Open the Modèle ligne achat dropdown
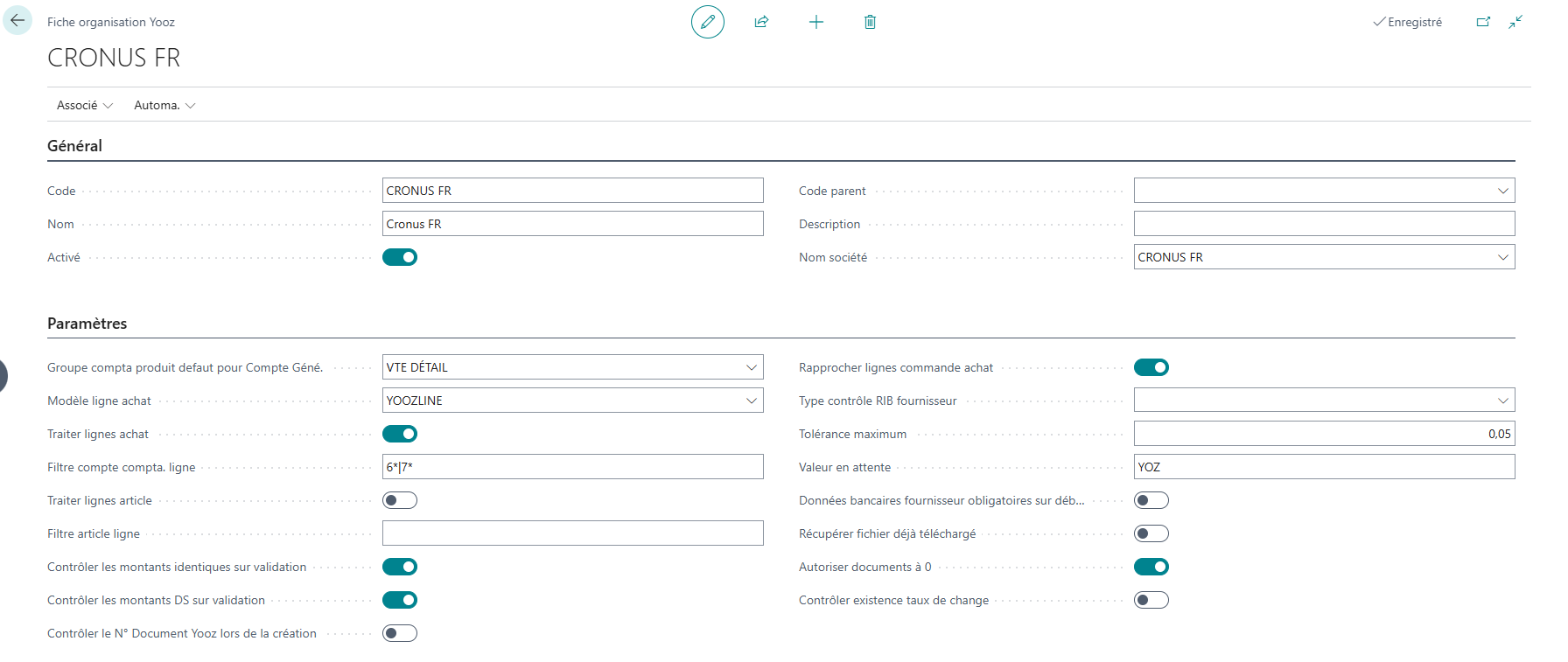 (751, 401)
